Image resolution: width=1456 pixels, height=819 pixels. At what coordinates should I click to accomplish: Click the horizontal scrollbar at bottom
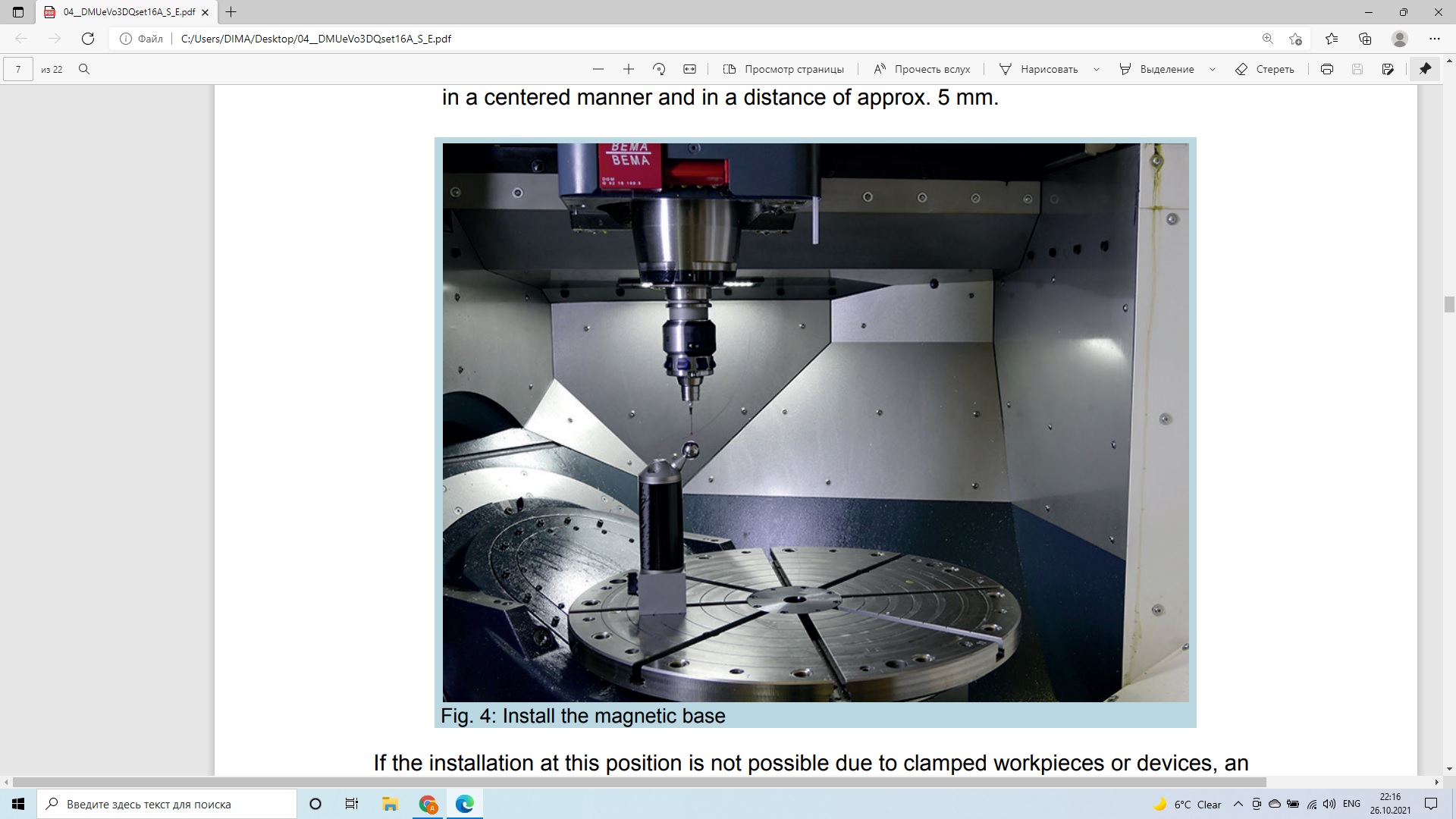point(639,782)
